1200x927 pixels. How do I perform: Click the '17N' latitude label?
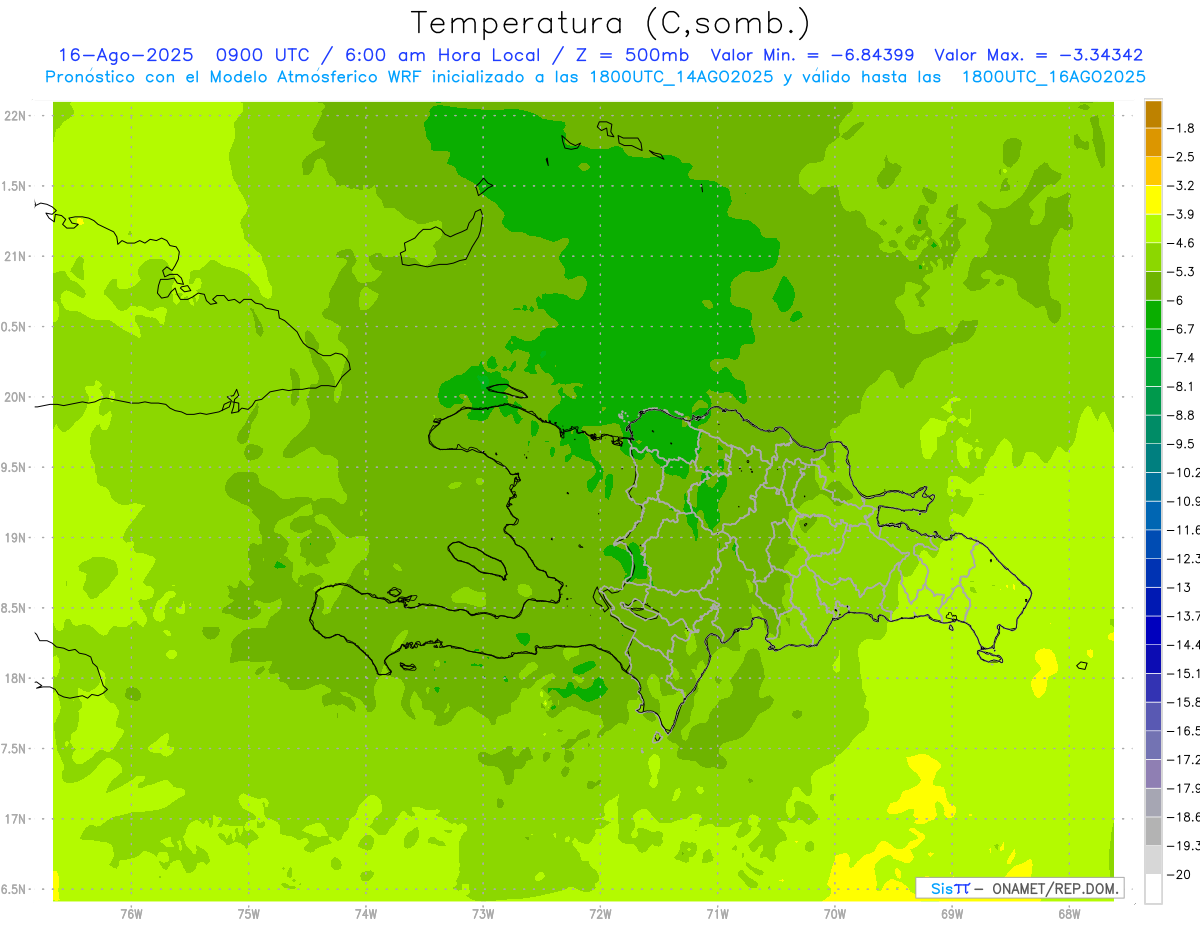(x=14, y=819)
